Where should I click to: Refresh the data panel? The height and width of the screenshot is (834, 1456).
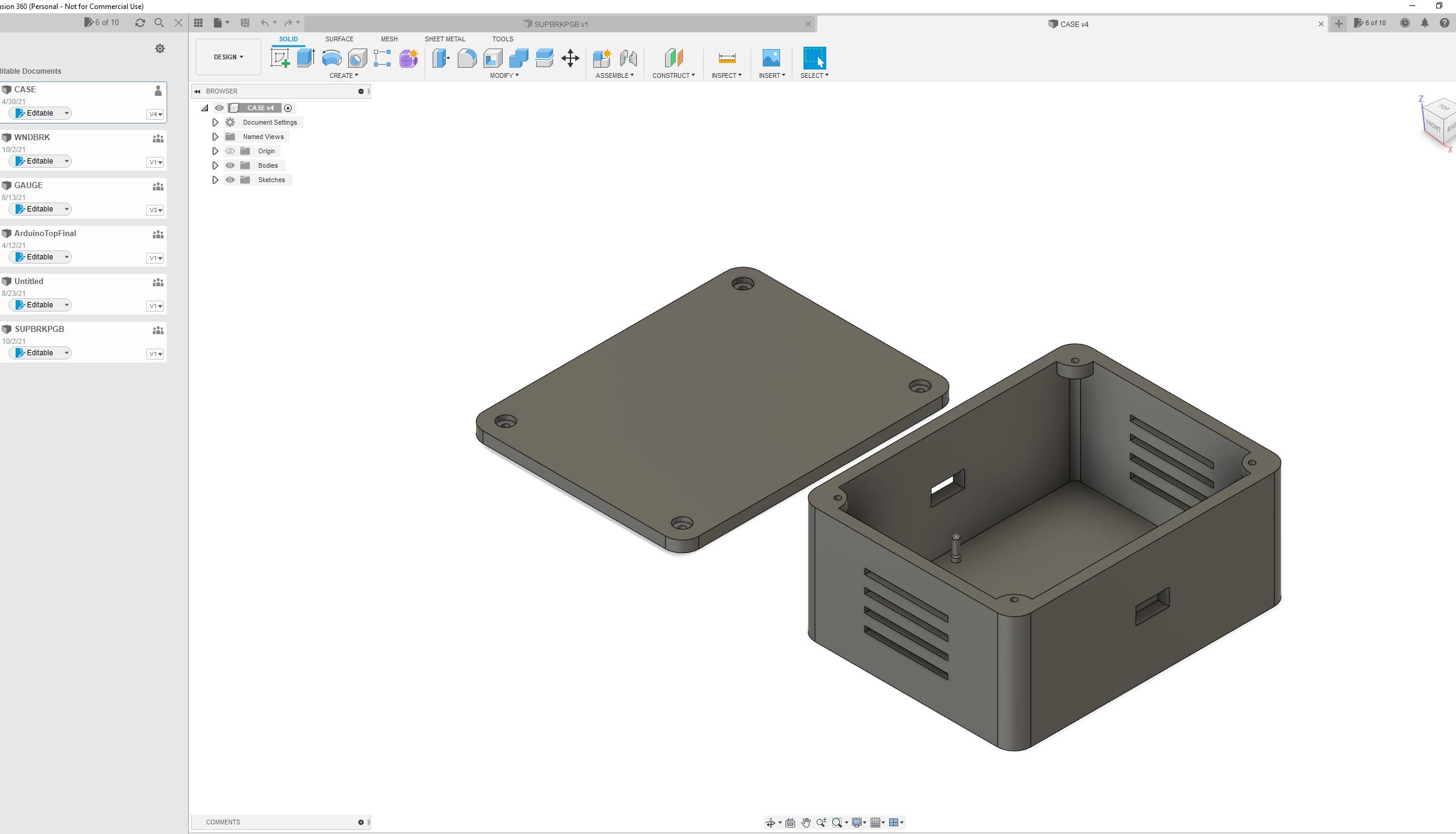click(140, 23)
